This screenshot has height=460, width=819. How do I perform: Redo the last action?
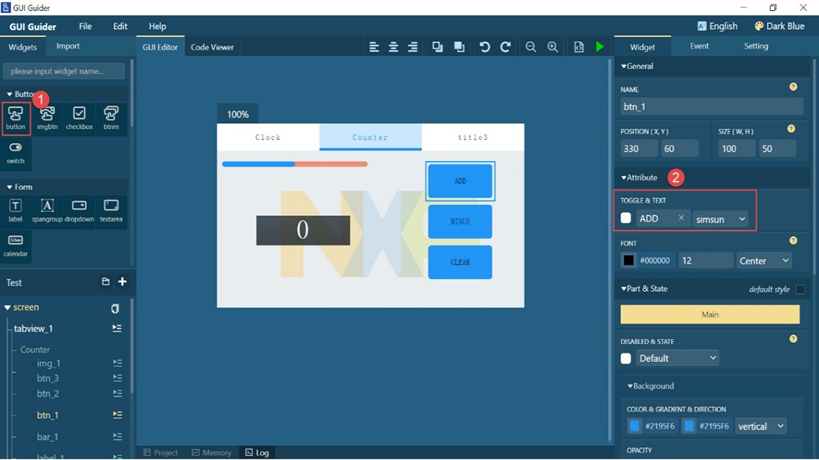[505, 47]
